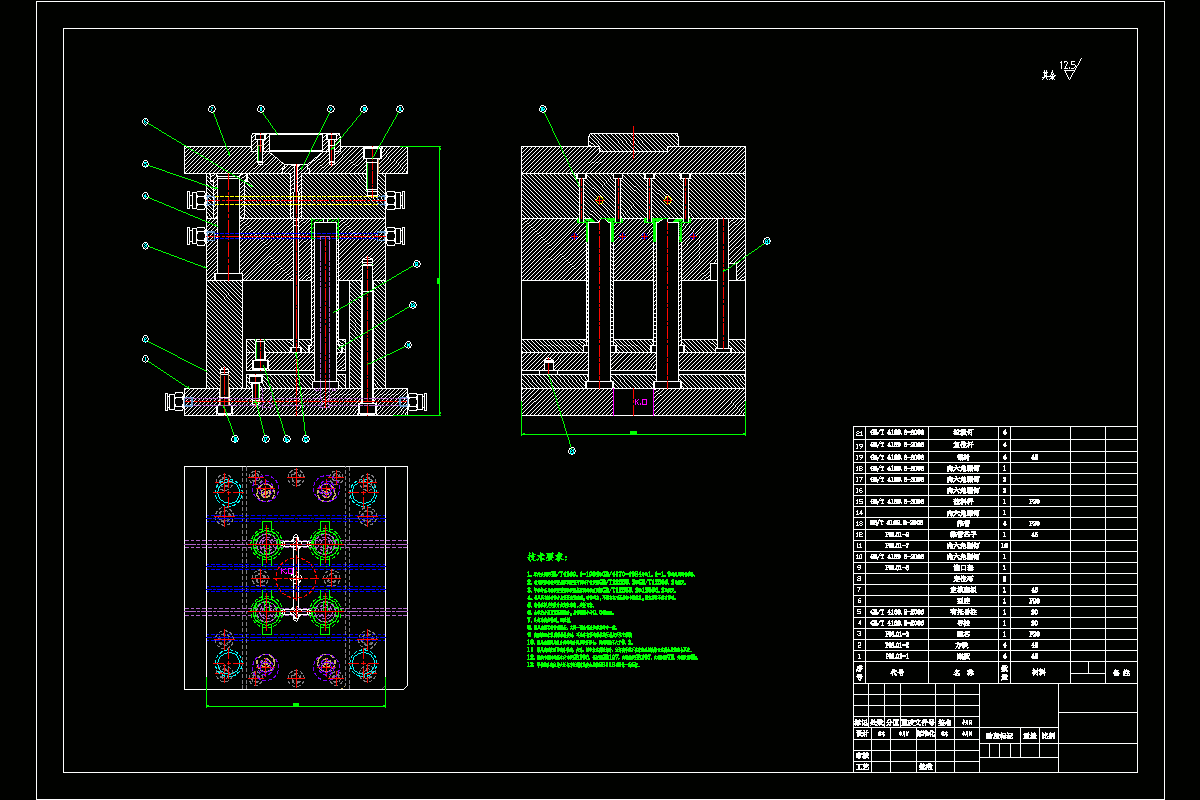
Task: Select the 备注 header cell in parts list
Action: point(1121,673)
